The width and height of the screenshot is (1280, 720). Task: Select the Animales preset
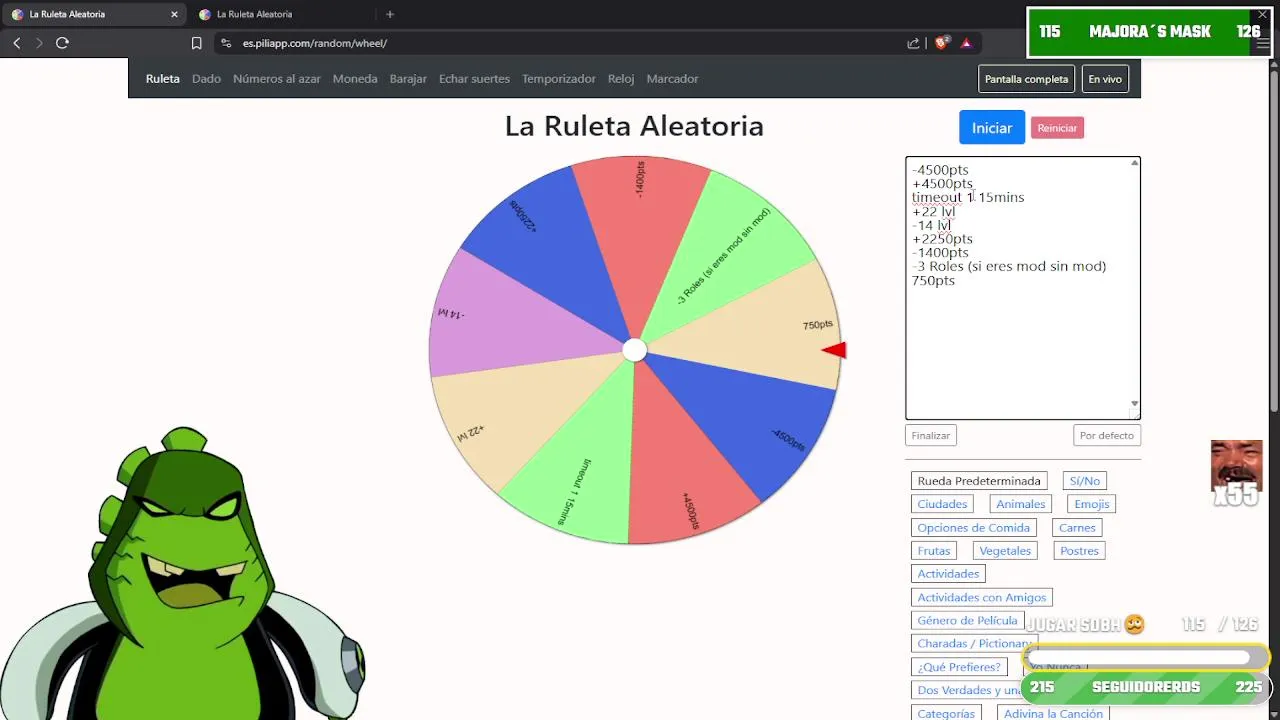pos(1020,504)
